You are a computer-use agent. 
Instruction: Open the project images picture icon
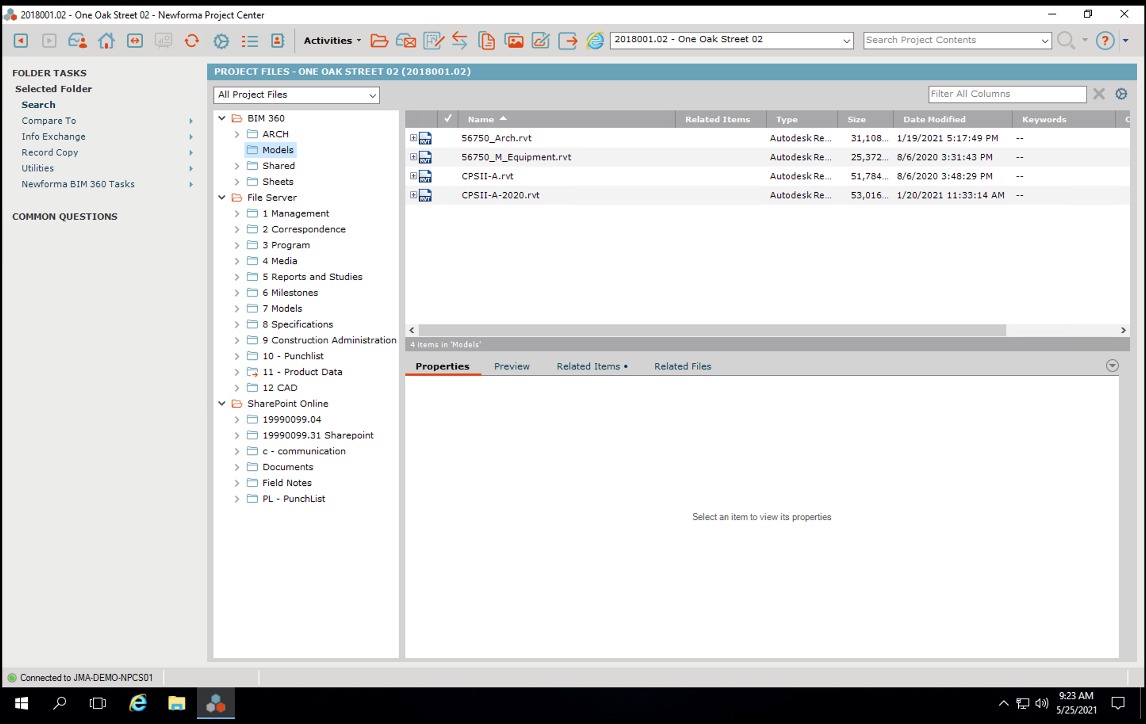pos(515,41)
